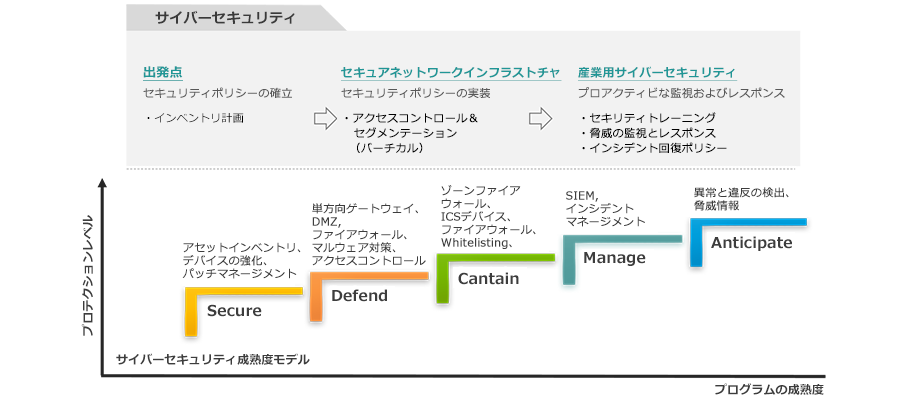Select the text セキュリティポリシーの確立

218,93
